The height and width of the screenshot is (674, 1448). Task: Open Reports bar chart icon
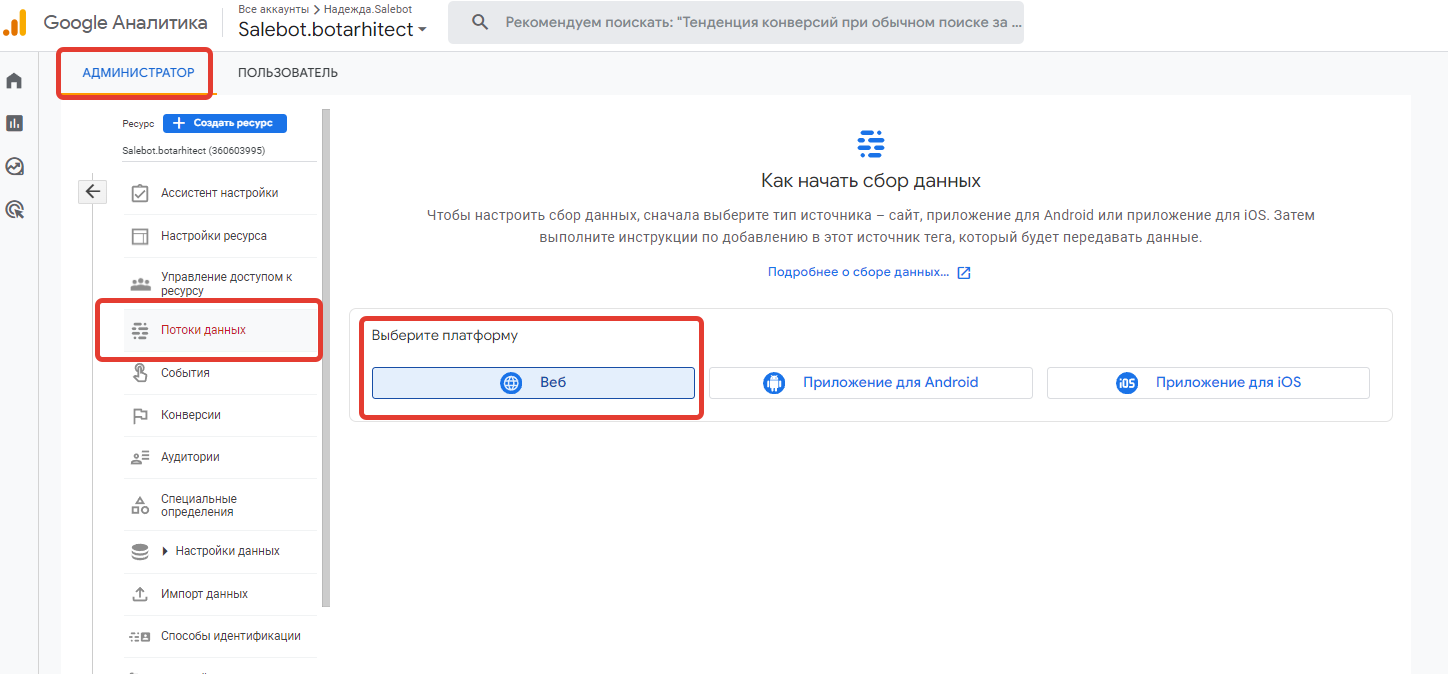[x=14, y=123]
